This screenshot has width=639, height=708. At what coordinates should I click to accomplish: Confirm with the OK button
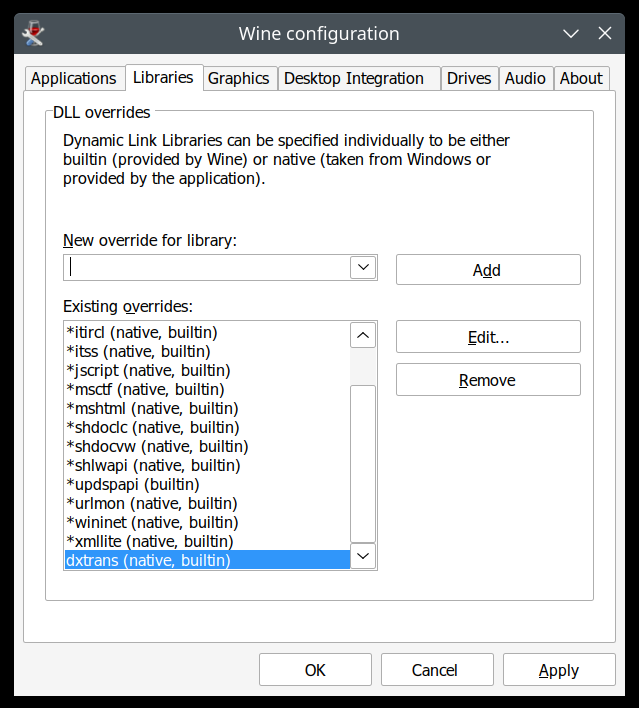[315, 670]
